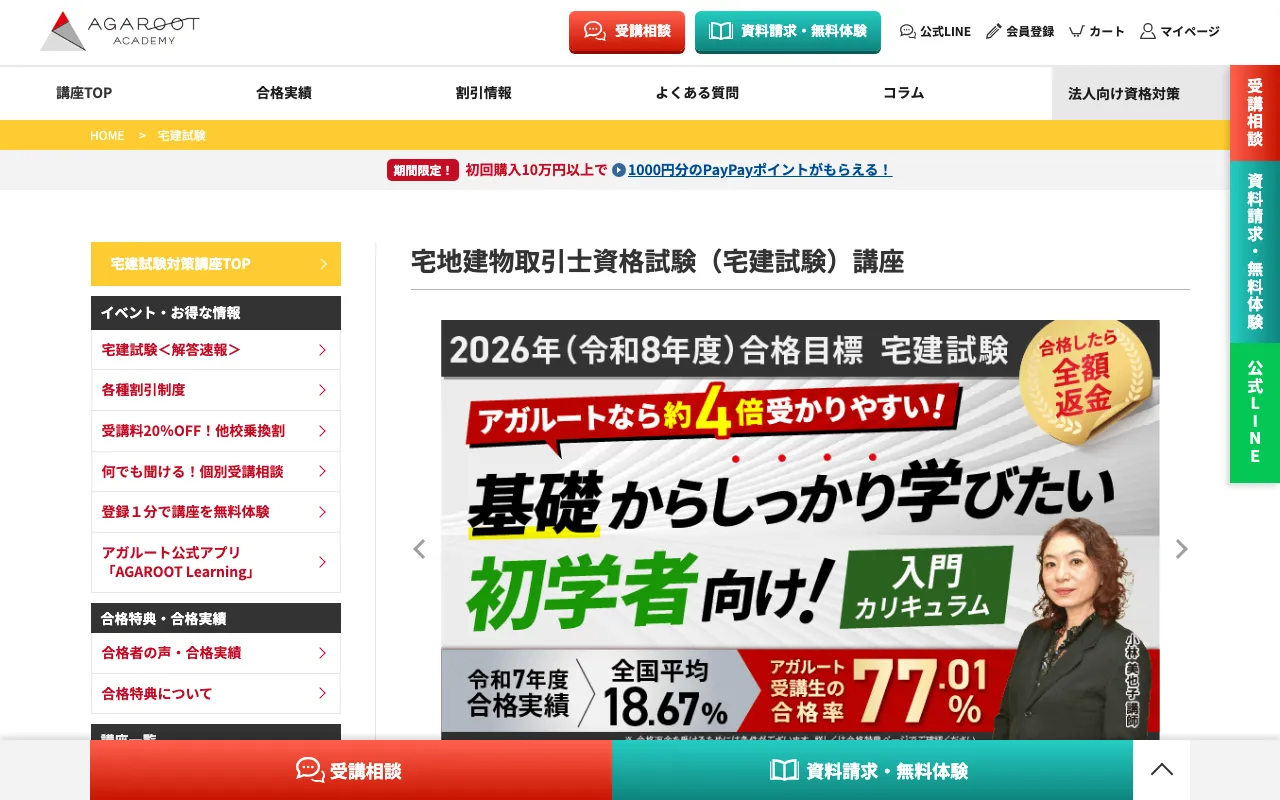
Task: Show previous carousel slide
Action: [x=420, y=549]
